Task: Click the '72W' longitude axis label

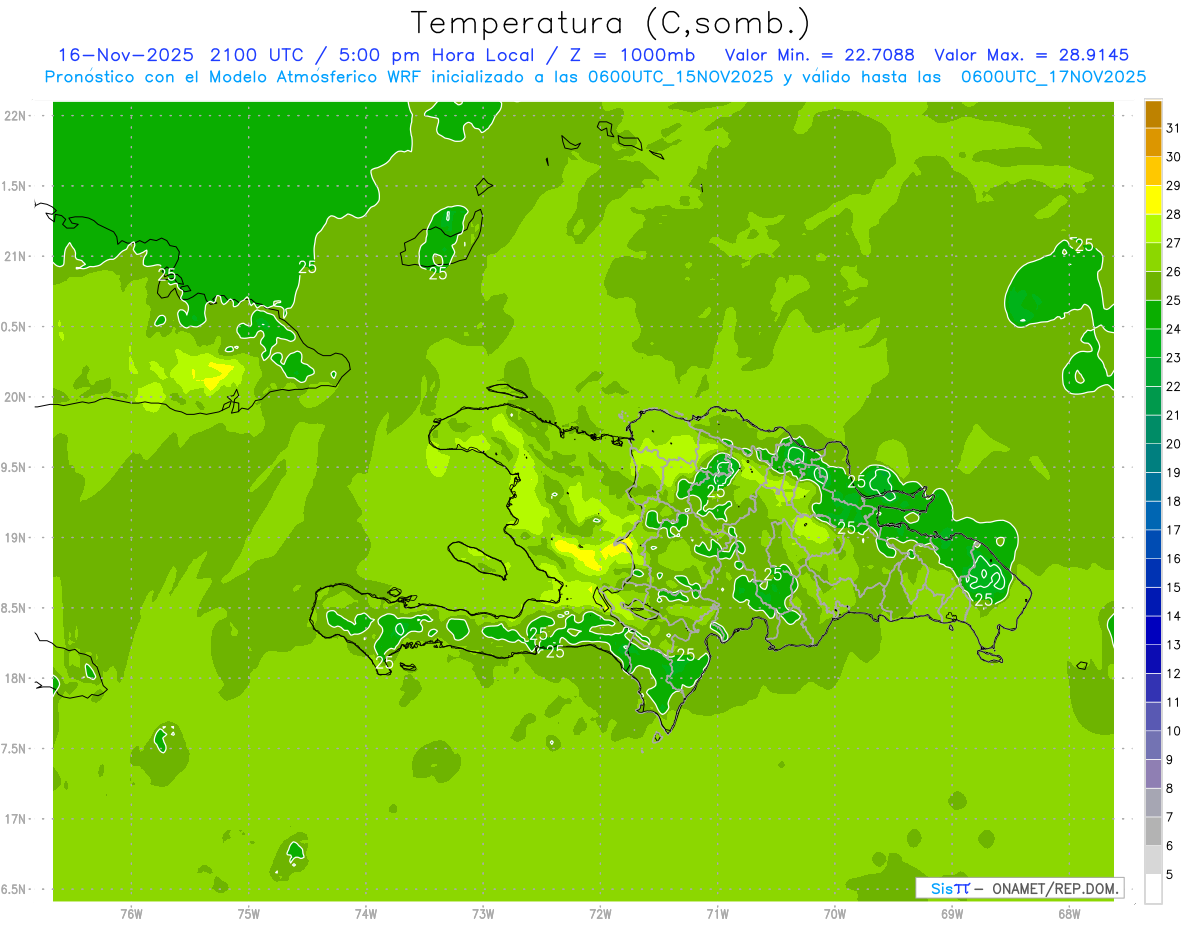Action: [600, 913]
